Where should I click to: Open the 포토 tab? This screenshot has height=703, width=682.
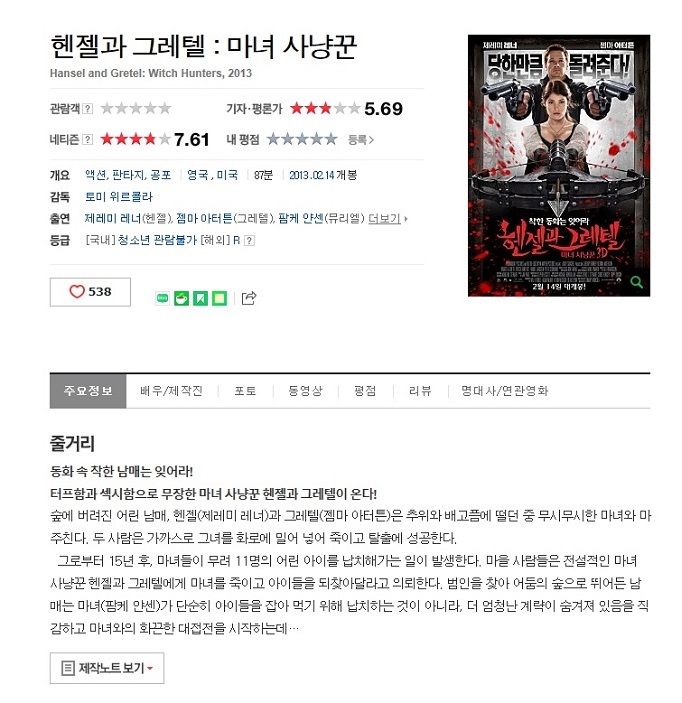point(245,391)
